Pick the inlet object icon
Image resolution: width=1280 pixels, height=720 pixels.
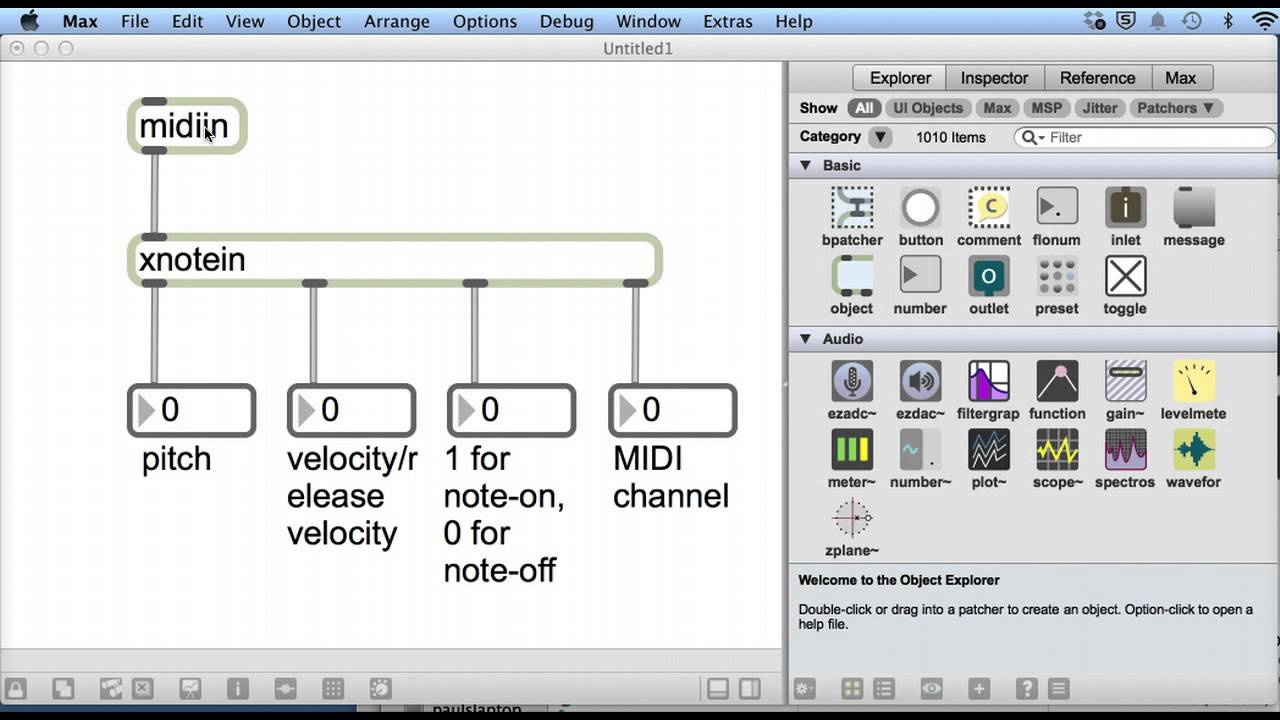click(1125, 208)
